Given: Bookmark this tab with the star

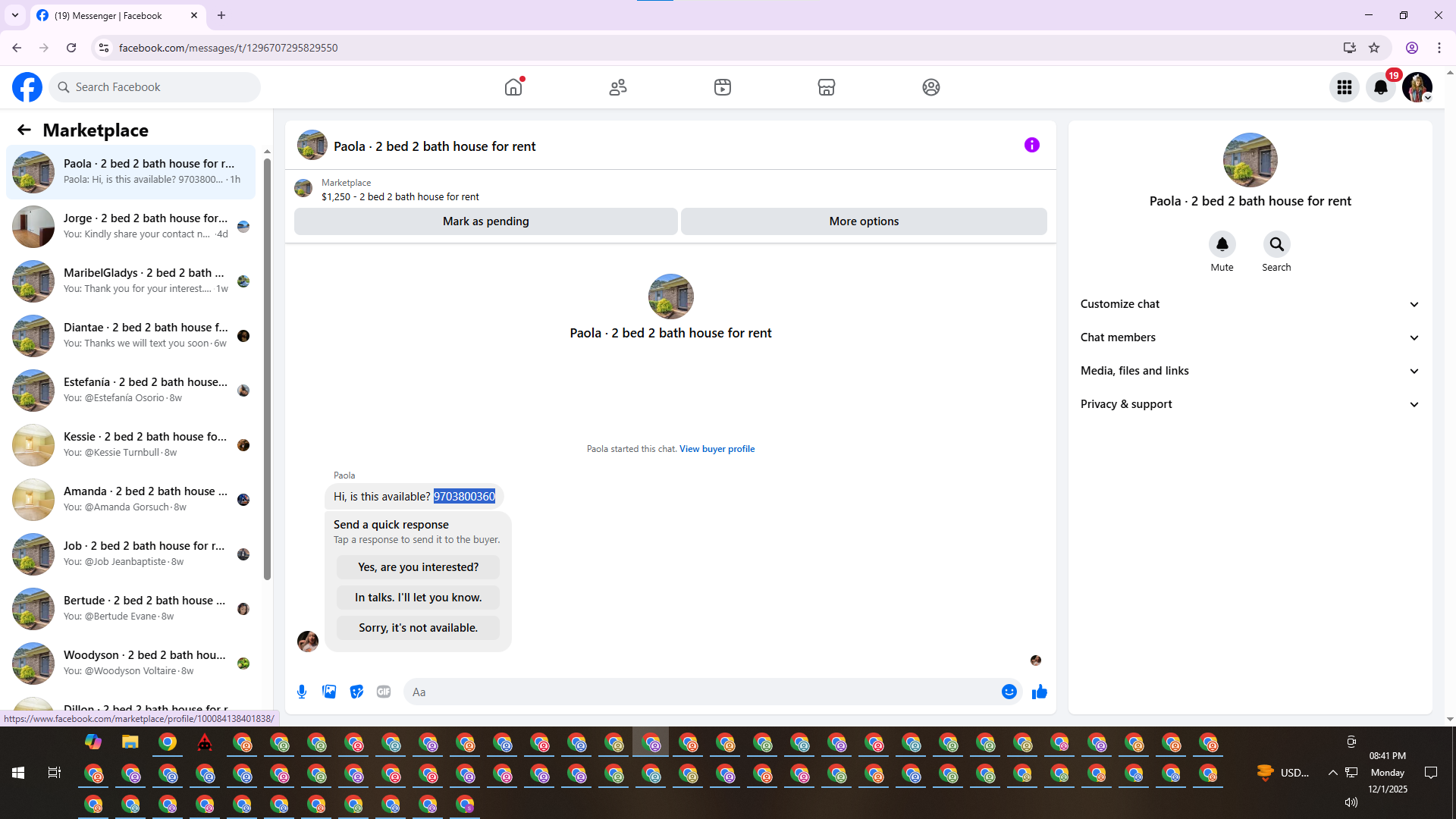Looking at the screenshot, I should click(x=1374, y=48).
